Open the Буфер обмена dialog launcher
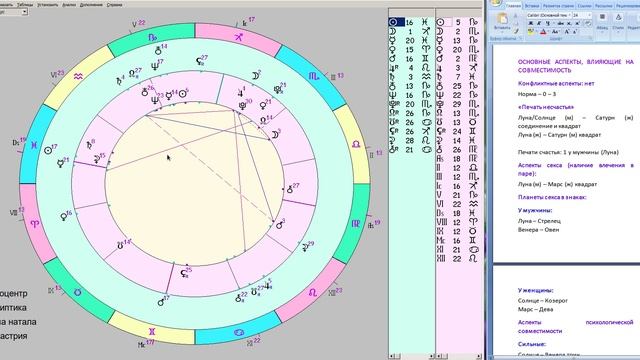 pyautogui.click(x=520, y=38)
